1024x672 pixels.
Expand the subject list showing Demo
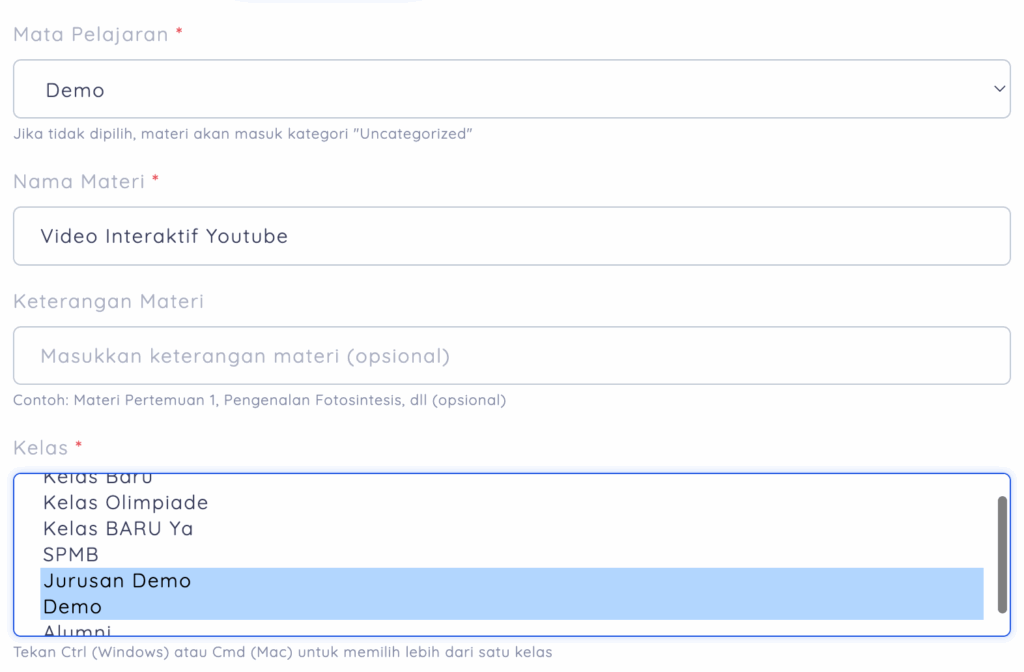pos(512,89)
